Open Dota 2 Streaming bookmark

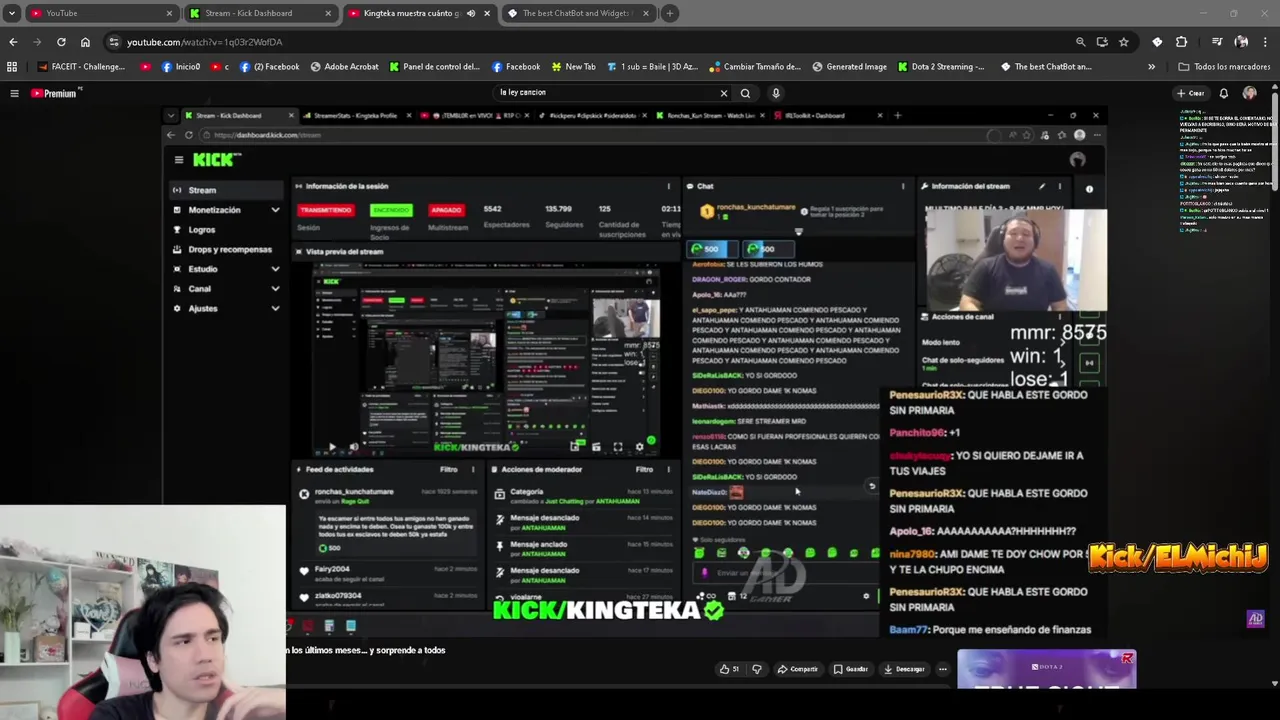(x=941, y=67)
